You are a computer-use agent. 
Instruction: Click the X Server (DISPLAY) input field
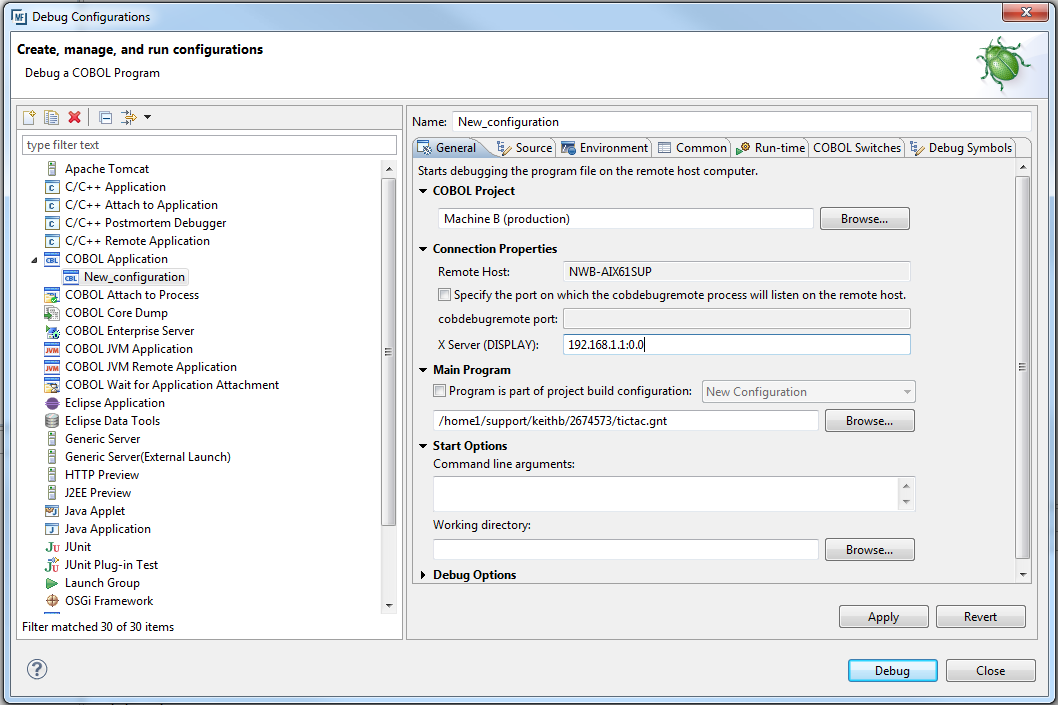736,345
